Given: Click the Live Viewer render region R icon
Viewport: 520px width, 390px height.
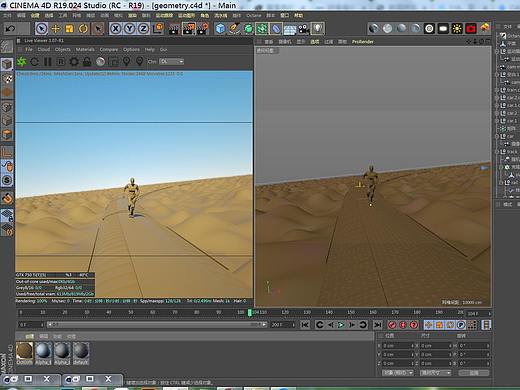Looking at the screenshot, I should [61, 62].
